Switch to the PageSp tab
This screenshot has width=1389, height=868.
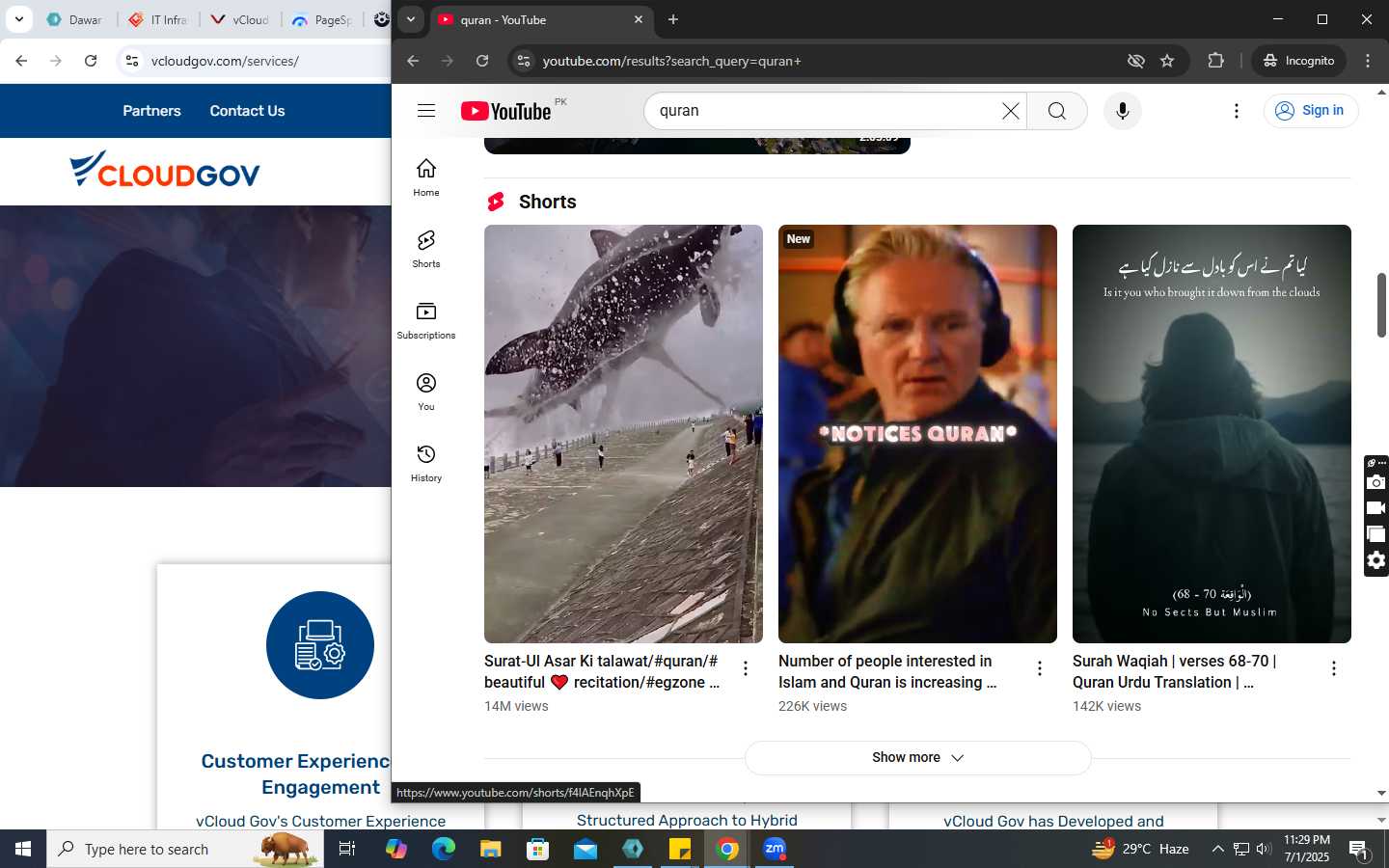(323, 19)
